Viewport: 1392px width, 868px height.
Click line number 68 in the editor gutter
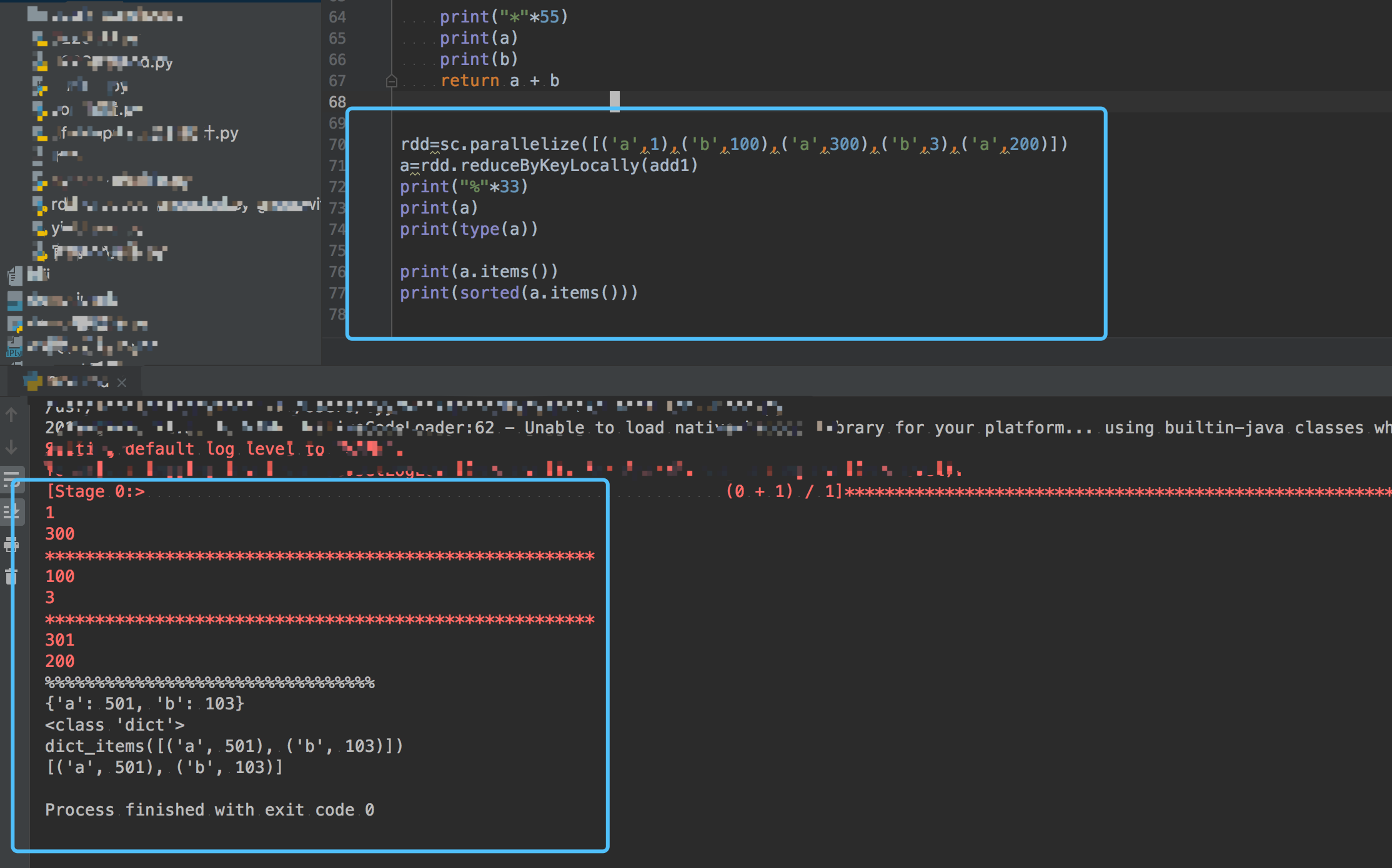(x=336, y=102)
